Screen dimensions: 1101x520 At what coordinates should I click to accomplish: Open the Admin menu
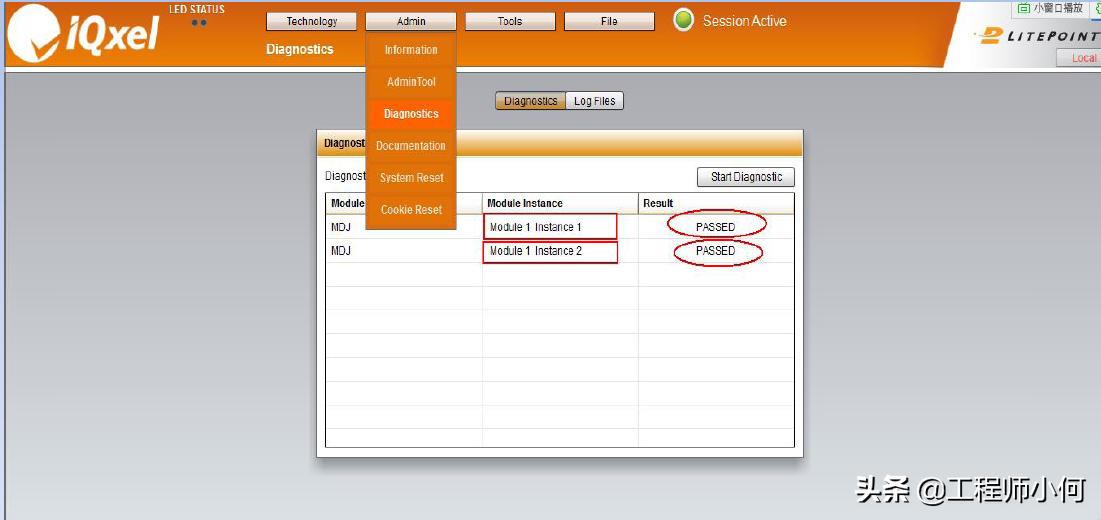tap(411, 22)
